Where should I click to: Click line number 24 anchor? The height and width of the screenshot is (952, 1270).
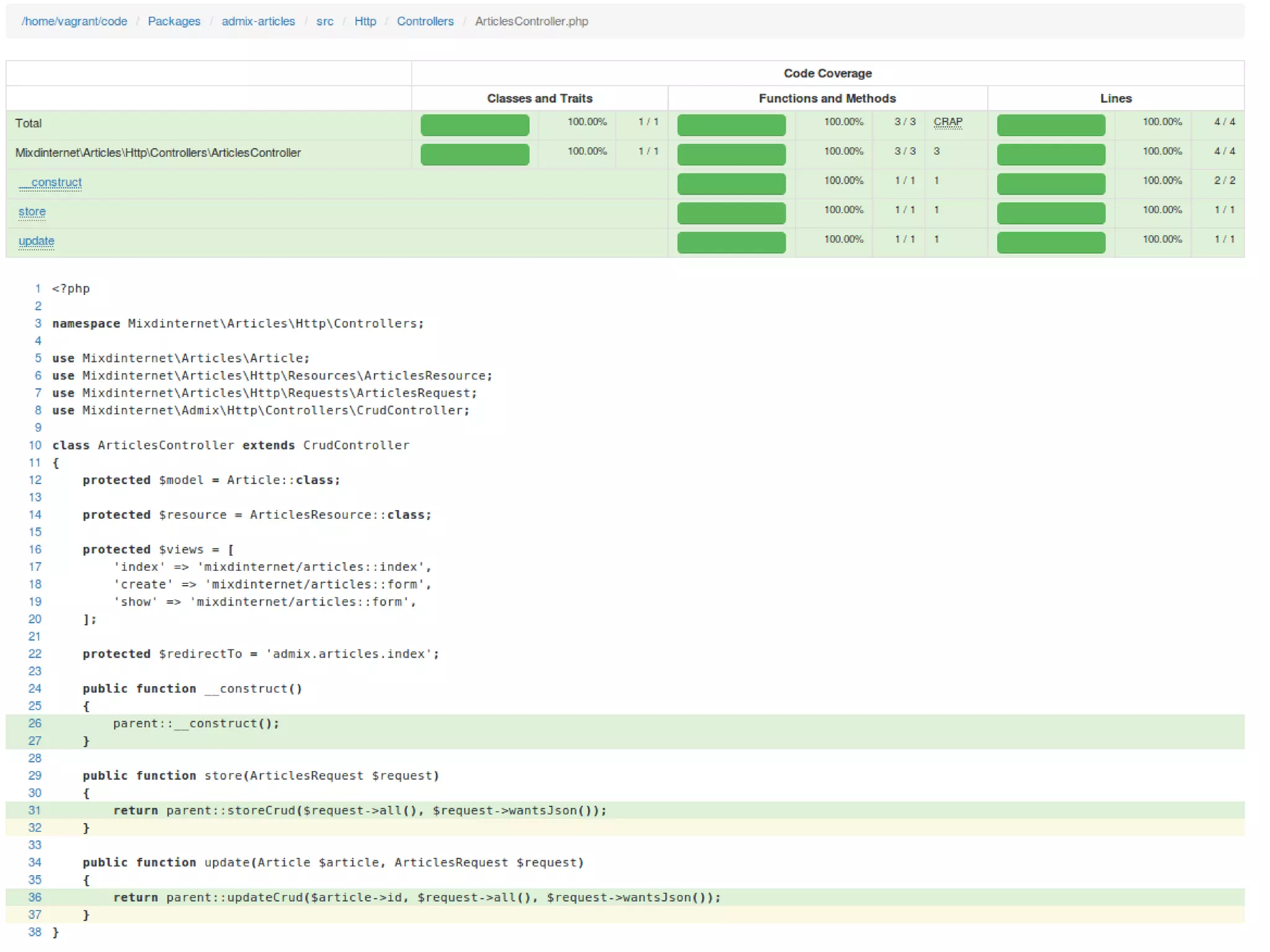pyautogui.click(x=35, y=689)
